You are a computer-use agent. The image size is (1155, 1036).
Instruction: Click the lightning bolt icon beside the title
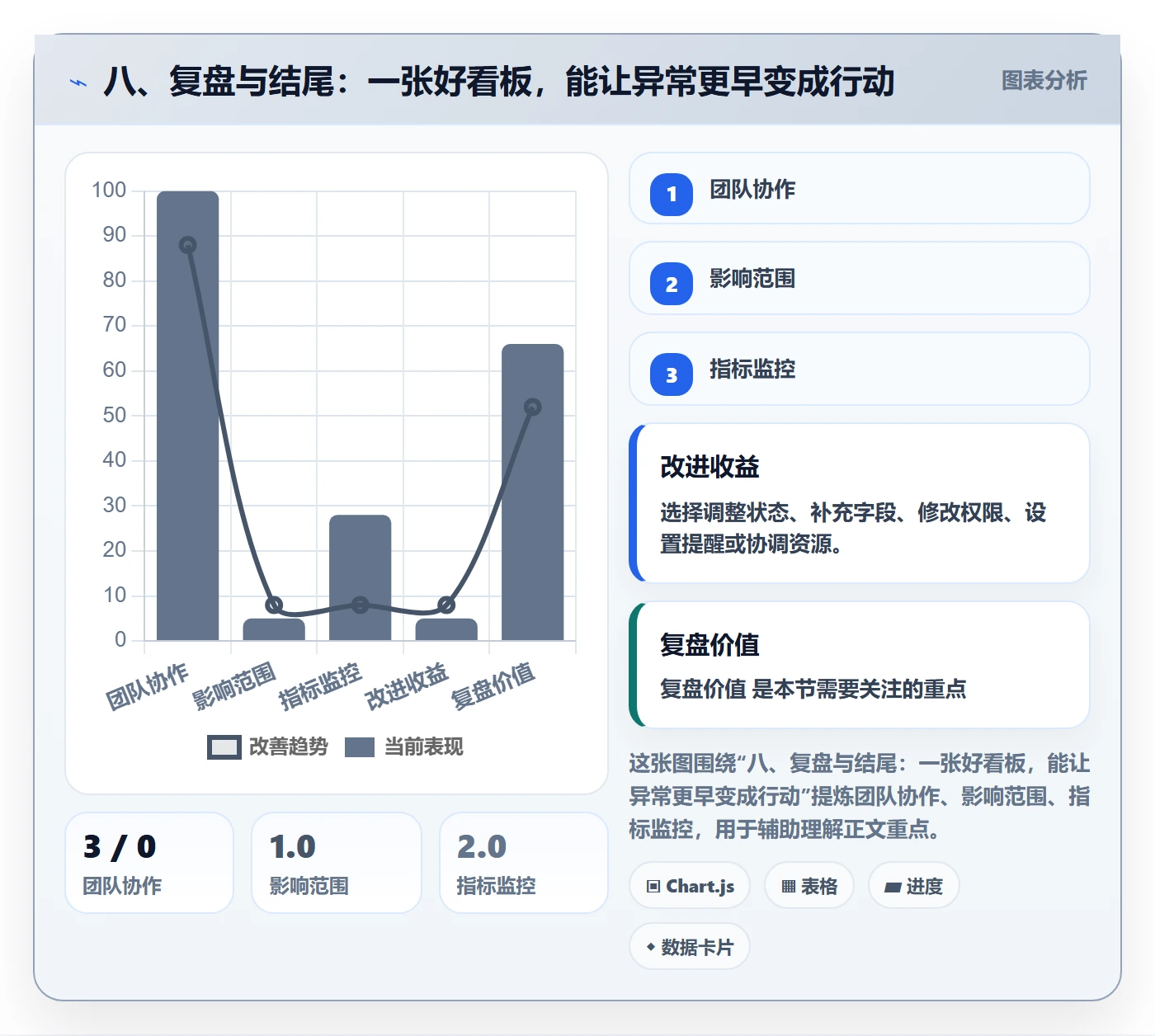tap(78, 82)
